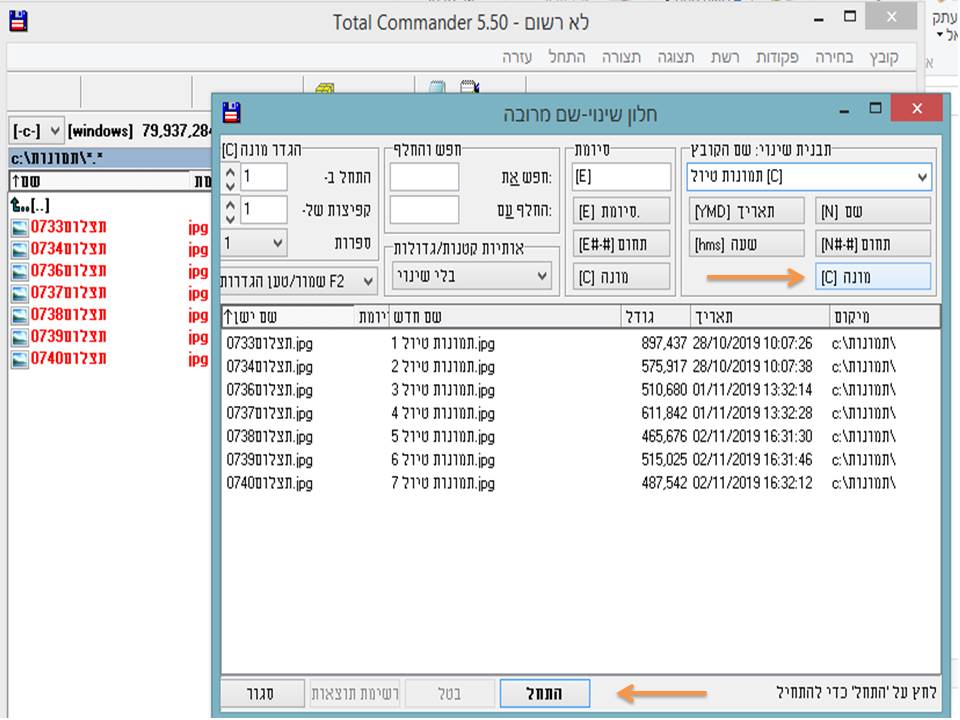960x720 pixels.
Task: Click the '[E#-#] תחום' extension range button
Action: tap(621, 244)
